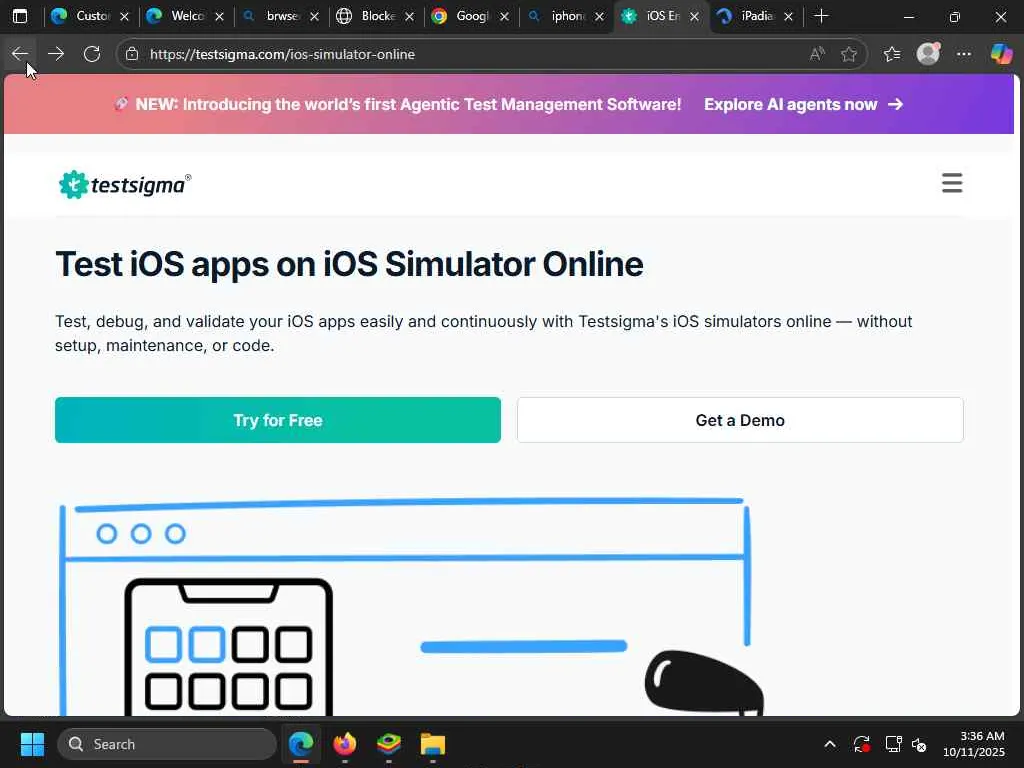Close the Custom tab
This screenshot has height=768, width=1024.
tap(125, 16)
